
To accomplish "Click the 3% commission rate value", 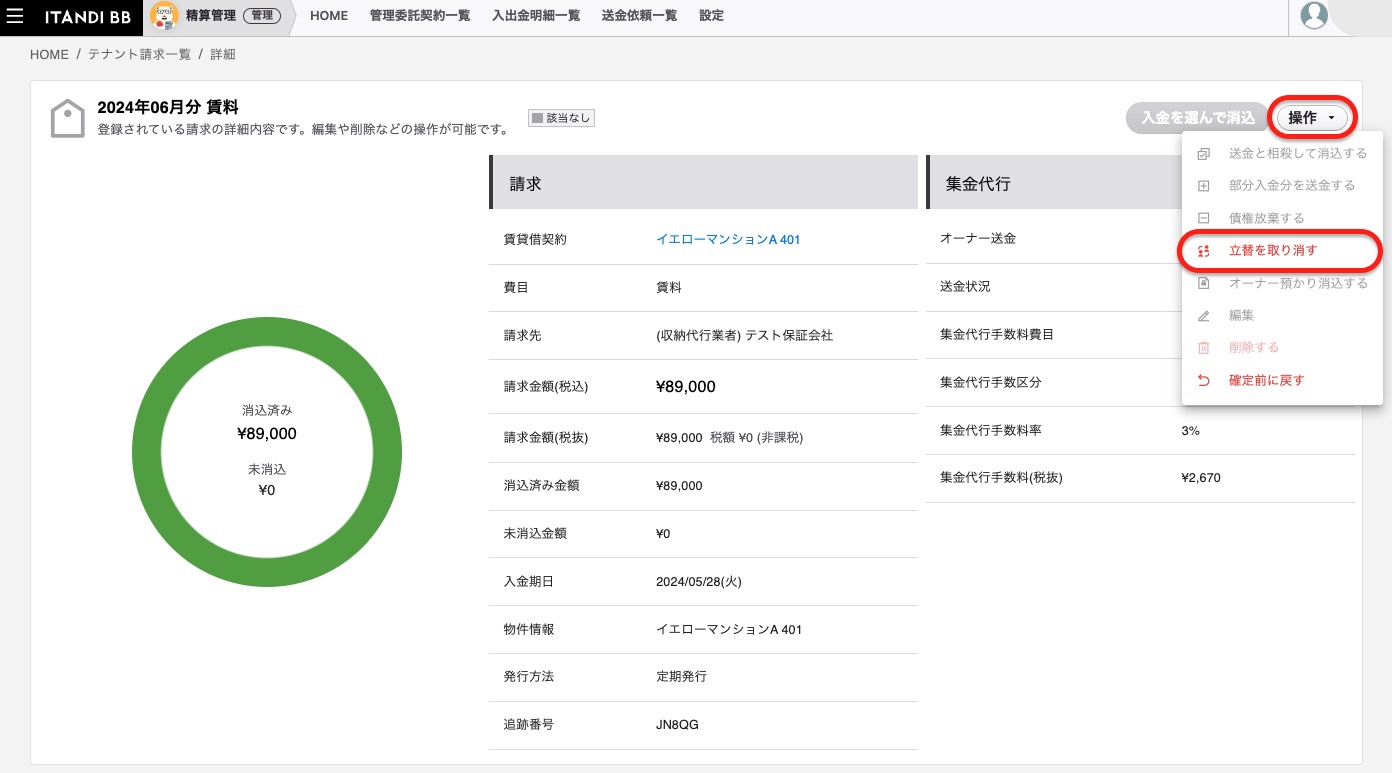I will point(1190,431).
